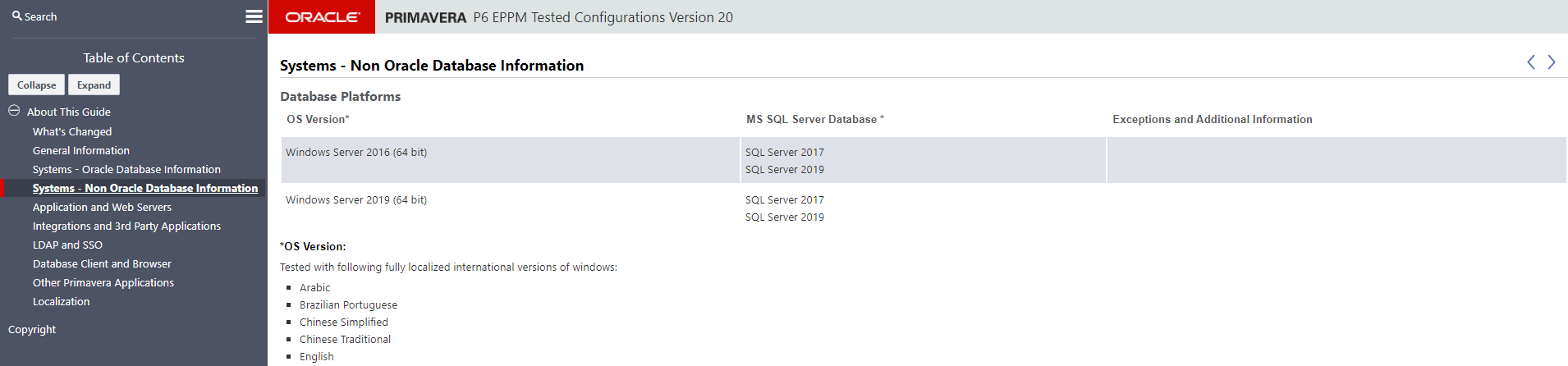1568x366 pixels.
Task: Click the sentence about localized international versions
Action: [448, 267]
